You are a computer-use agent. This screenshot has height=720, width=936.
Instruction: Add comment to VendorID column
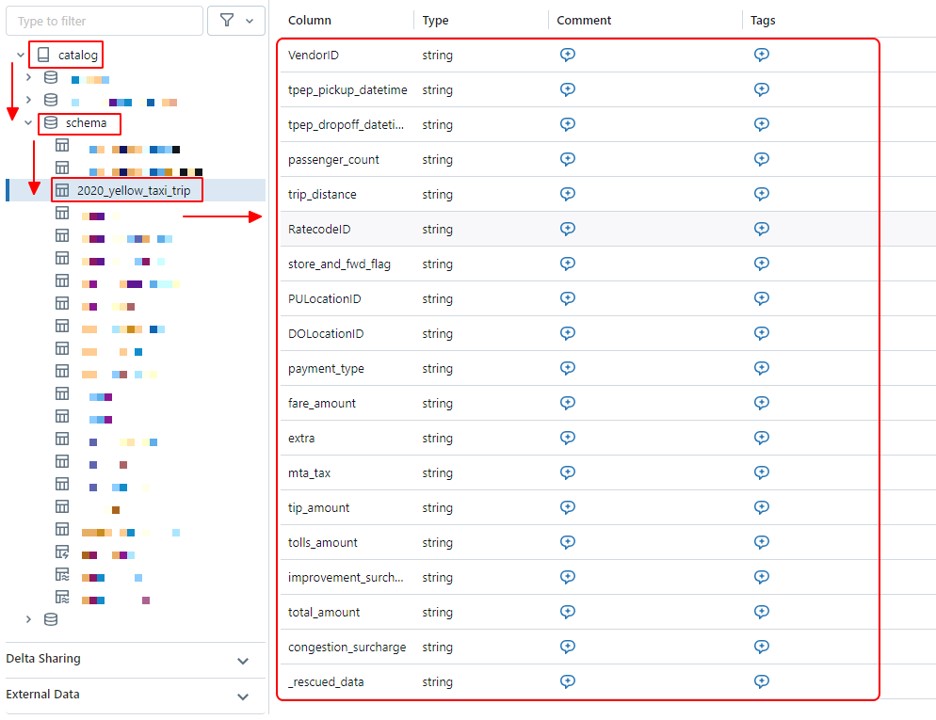(567, 55)
